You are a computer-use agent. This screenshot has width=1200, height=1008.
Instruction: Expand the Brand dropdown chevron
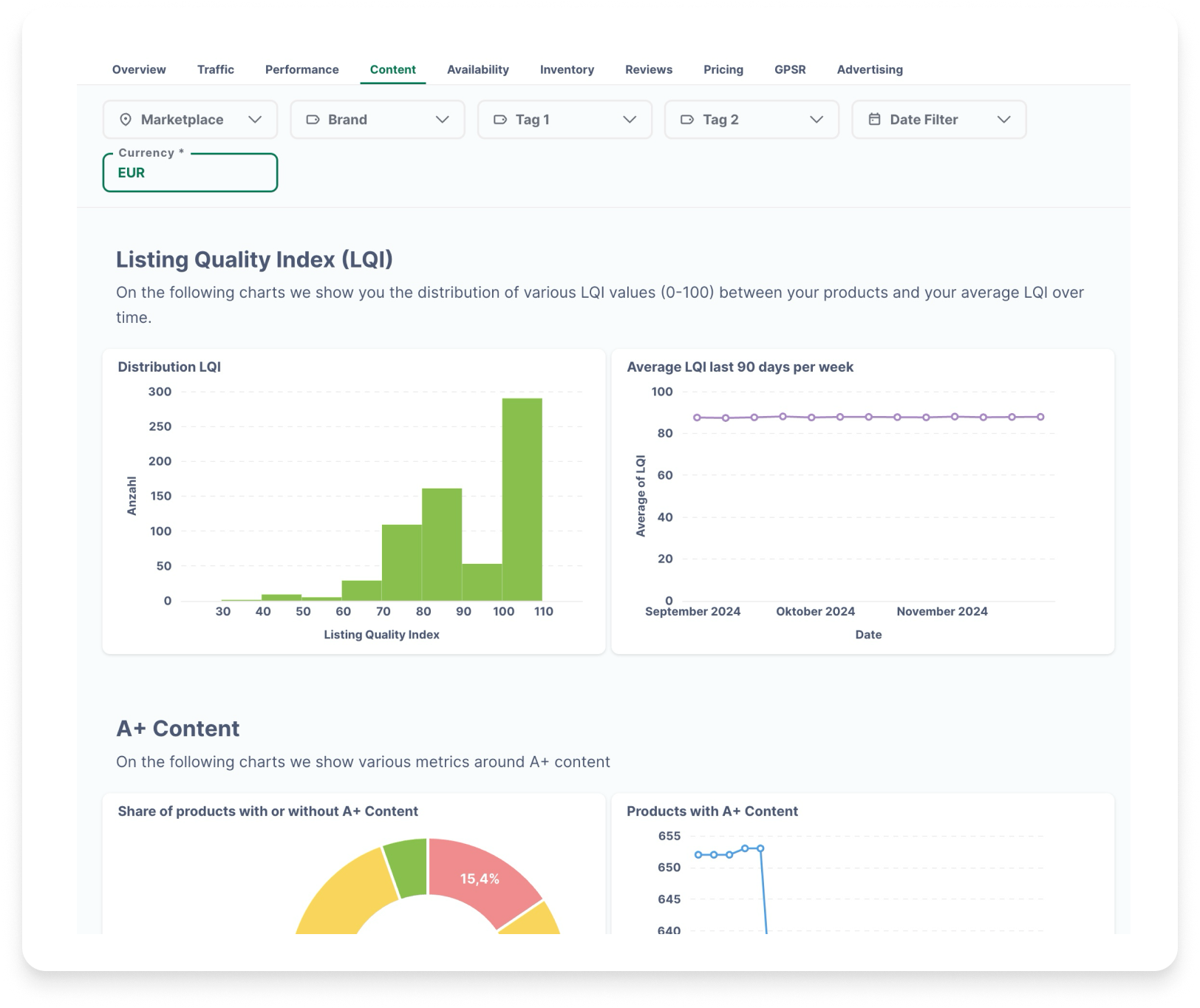click(443, 120)
